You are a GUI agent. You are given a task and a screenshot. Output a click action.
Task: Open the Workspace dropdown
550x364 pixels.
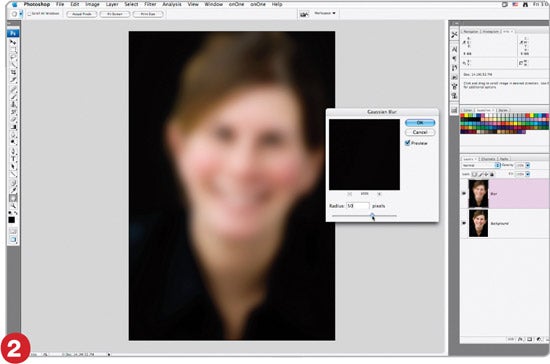(325, 13)
